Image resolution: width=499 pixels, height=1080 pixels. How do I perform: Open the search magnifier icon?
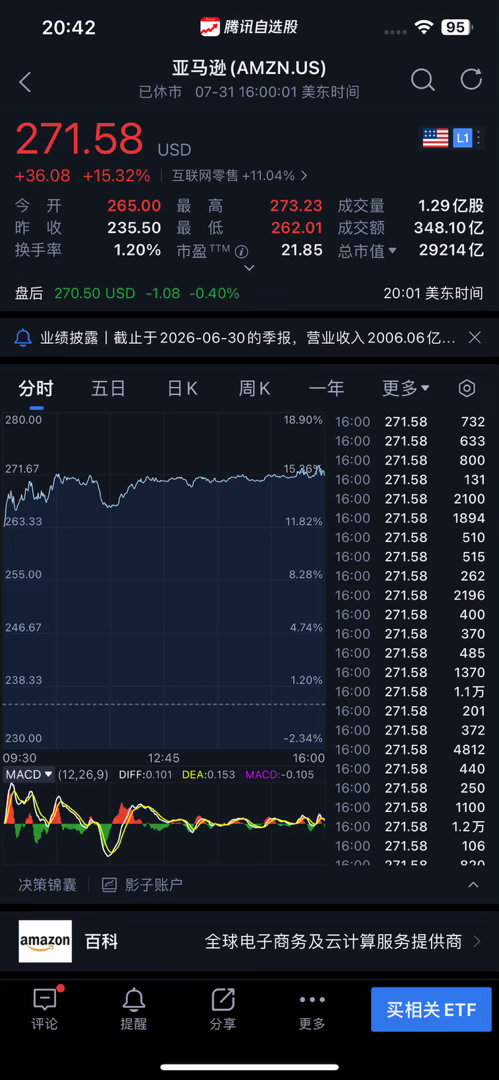click(x=423, y=80)
